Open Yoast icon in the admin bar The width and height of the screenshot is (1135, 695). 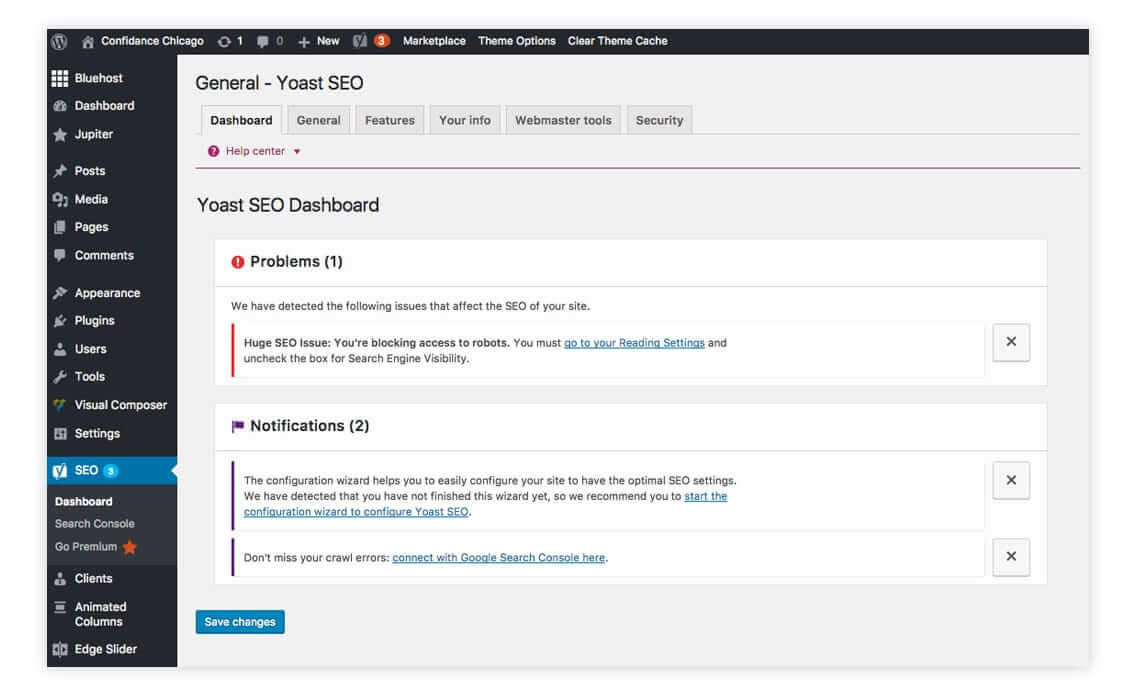pos(360,41)
